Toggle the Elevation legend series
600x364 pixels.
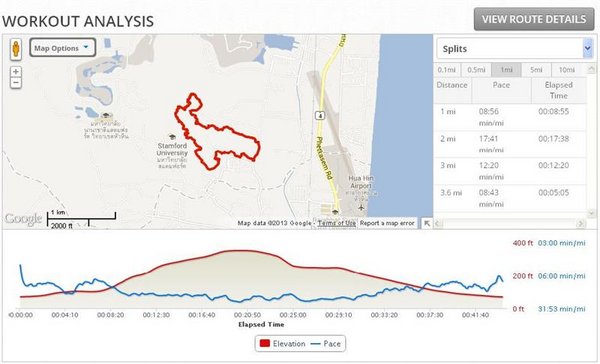point(282,344)
